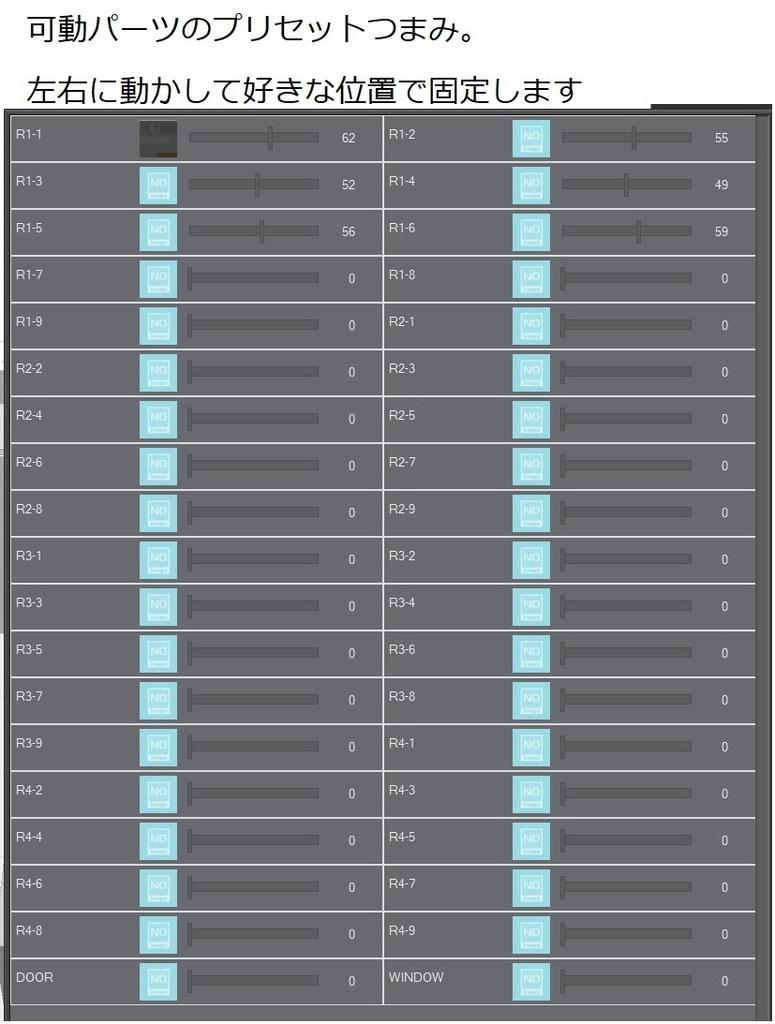This screenshot has width=775, height=1024.
Task: Click the DOOR slider track
Action: pyautogui.click(x=254, y=980)
